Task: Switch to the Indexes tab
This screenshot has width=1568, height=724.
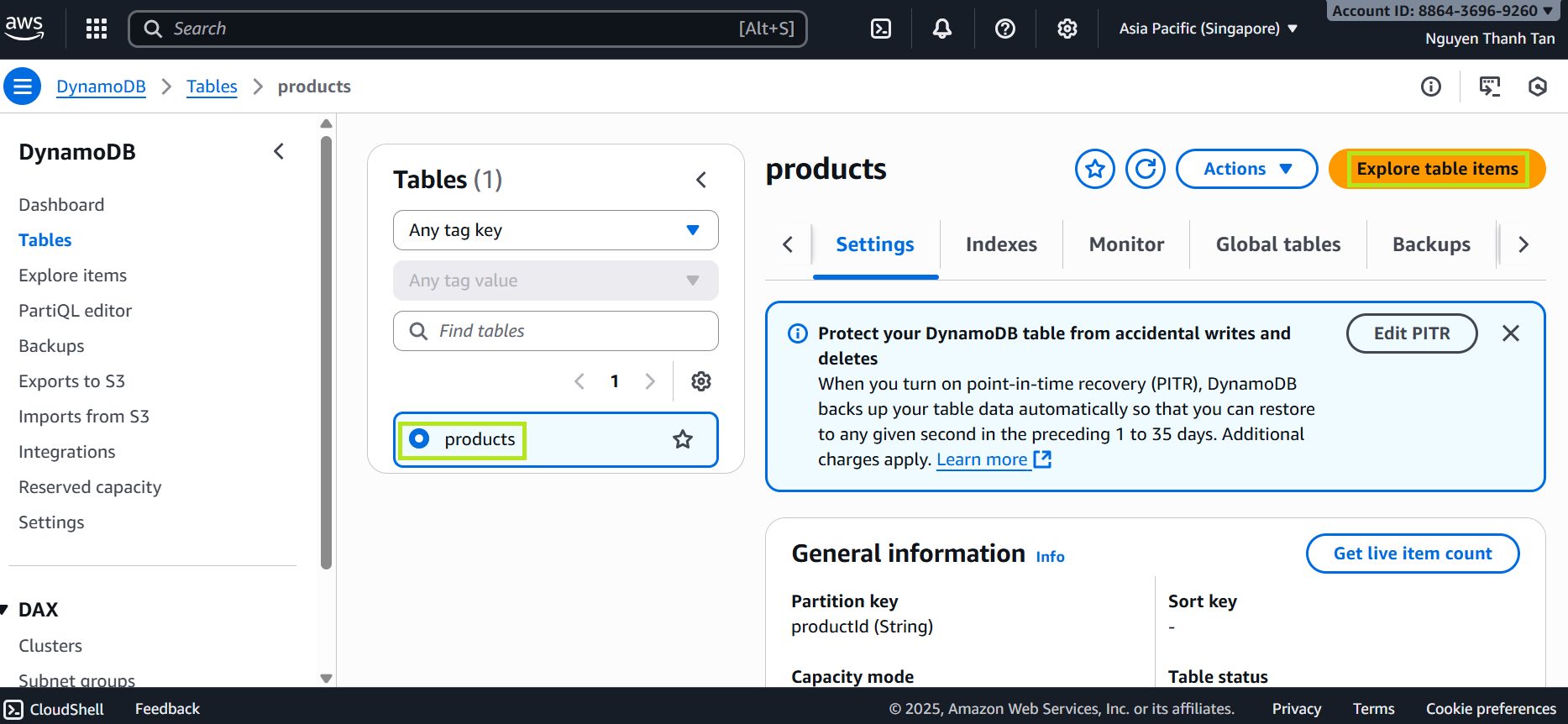Action: pos(1001,244)
